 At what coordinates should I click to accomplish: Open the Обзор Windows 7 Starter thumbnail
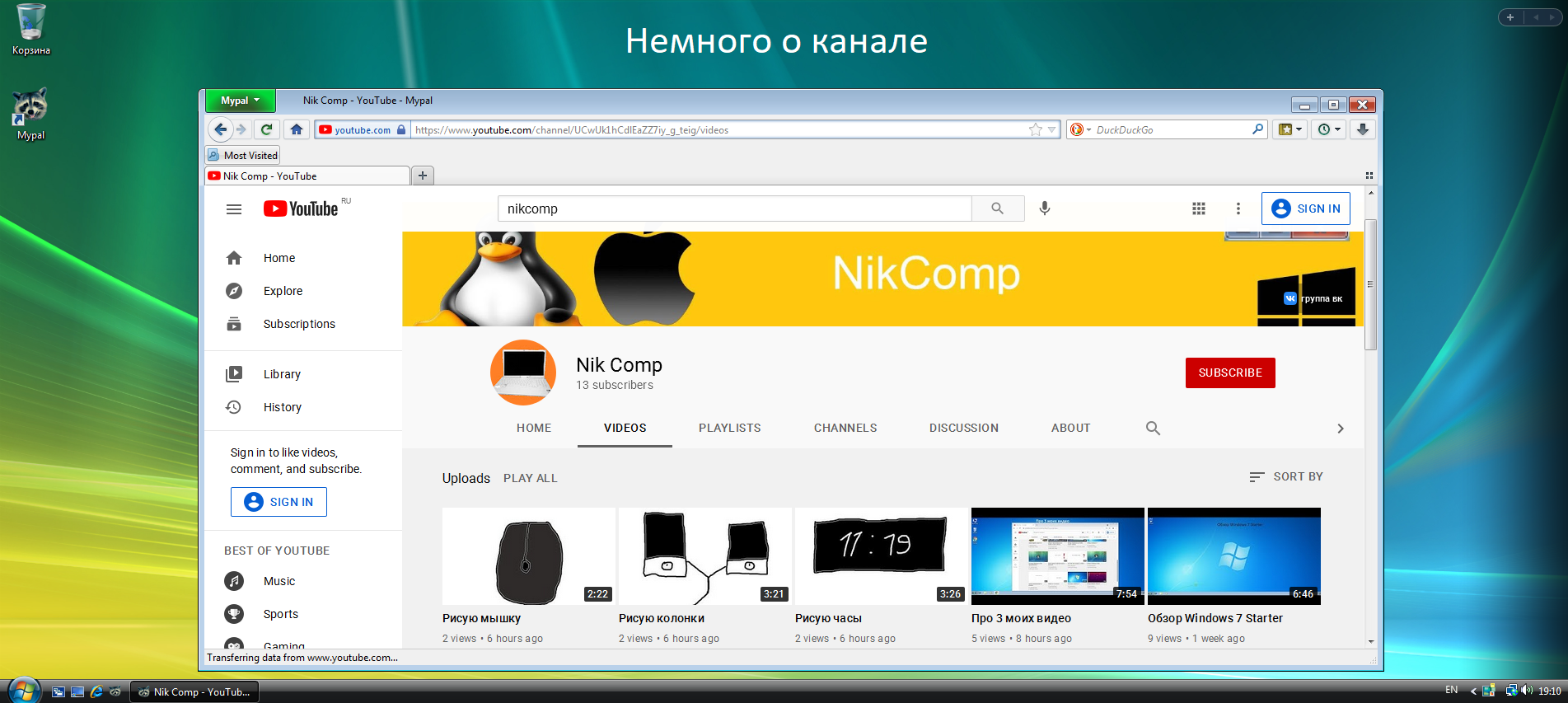tap(1234, 556)
